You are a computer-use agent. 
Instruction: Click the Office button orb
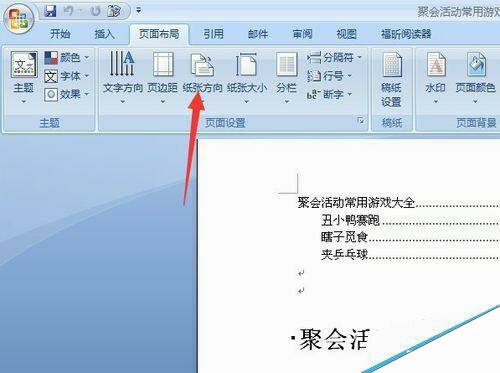coord(18,18)
